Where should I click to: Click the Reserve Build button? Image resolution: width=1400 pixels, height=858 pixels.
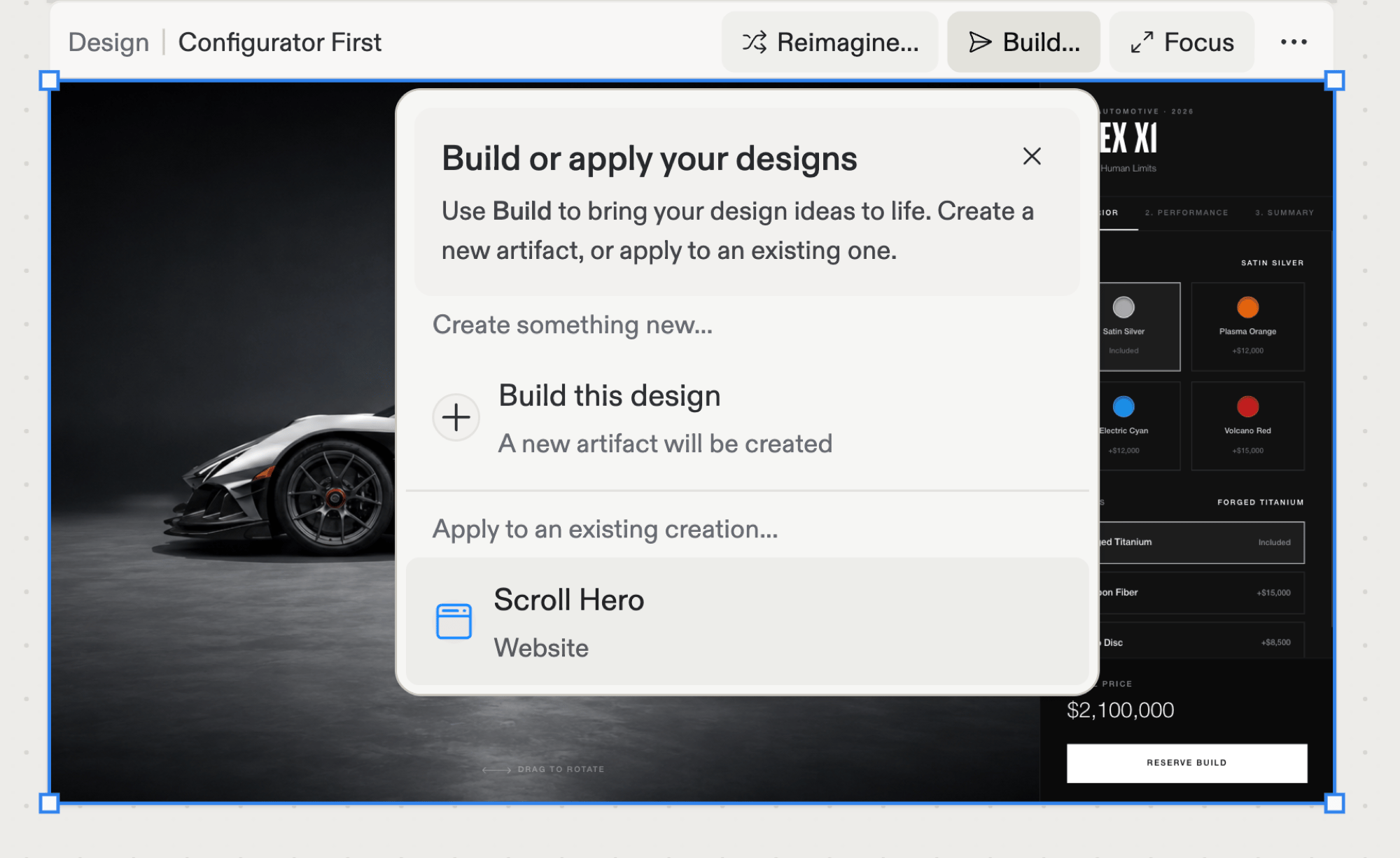coord(1186,763)
